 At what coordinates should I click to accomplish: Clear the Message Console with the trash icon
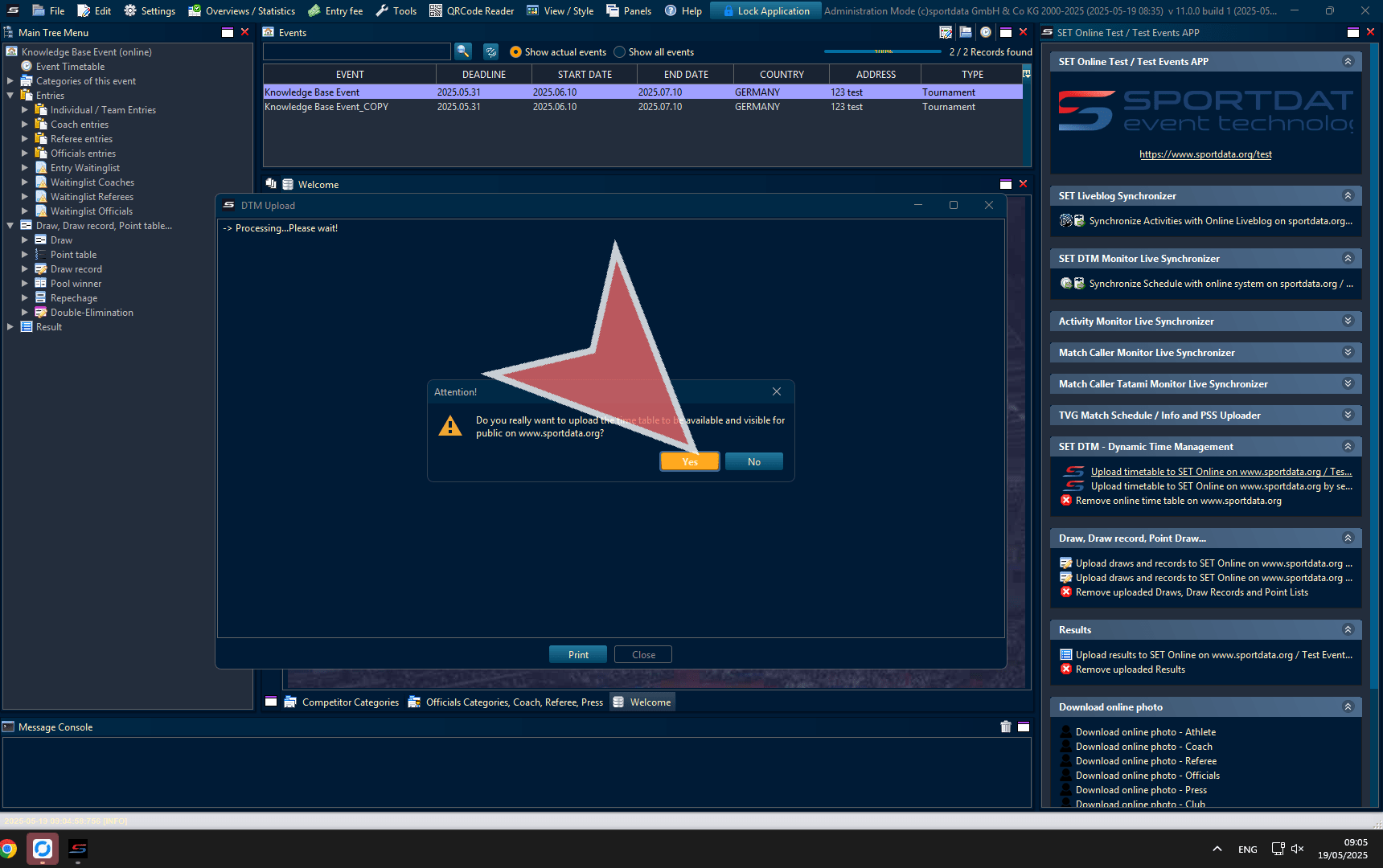point(1005,727)
